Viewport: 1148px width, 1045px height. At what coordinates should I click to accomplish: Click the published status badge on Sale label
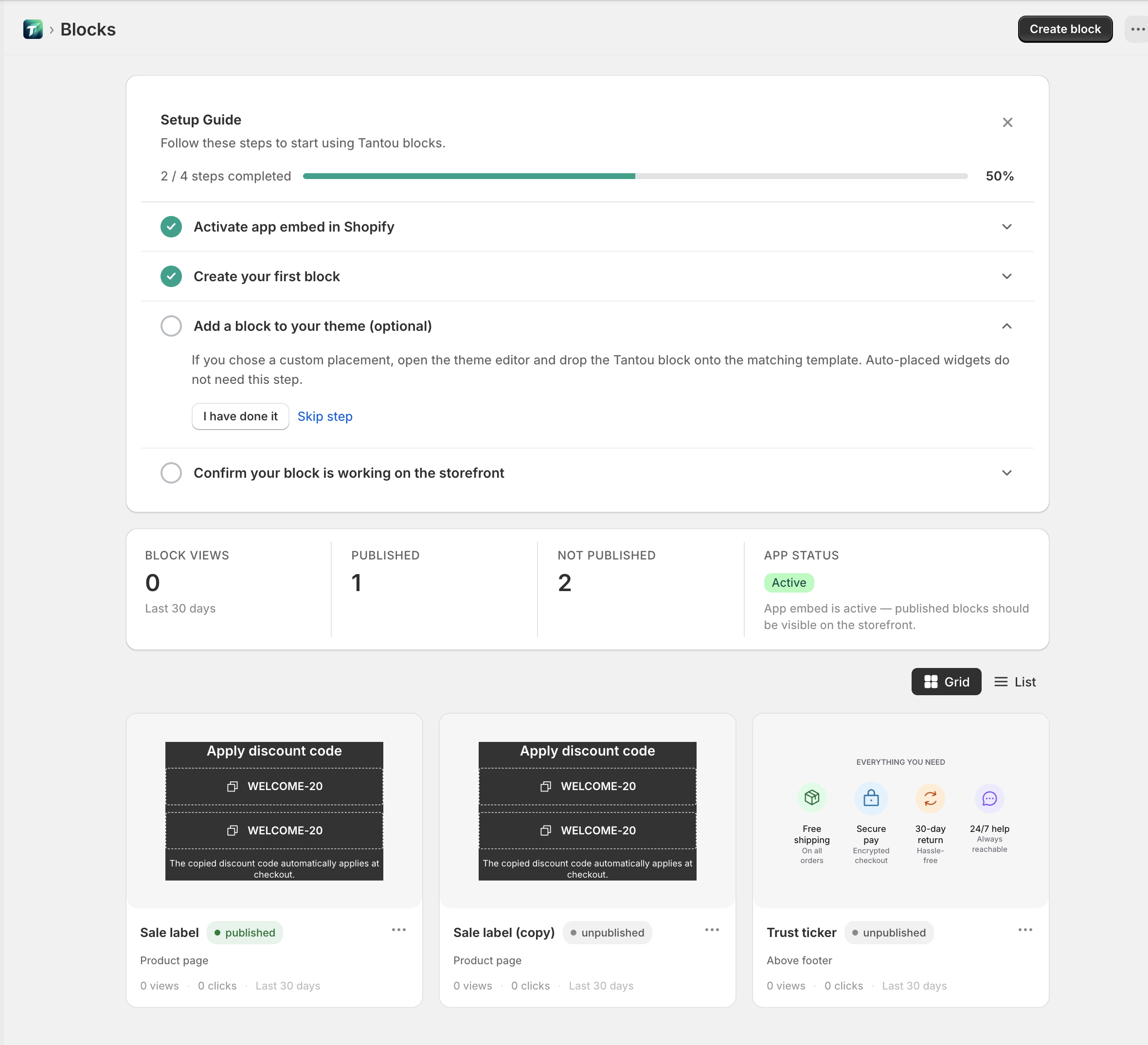(245, 933)
